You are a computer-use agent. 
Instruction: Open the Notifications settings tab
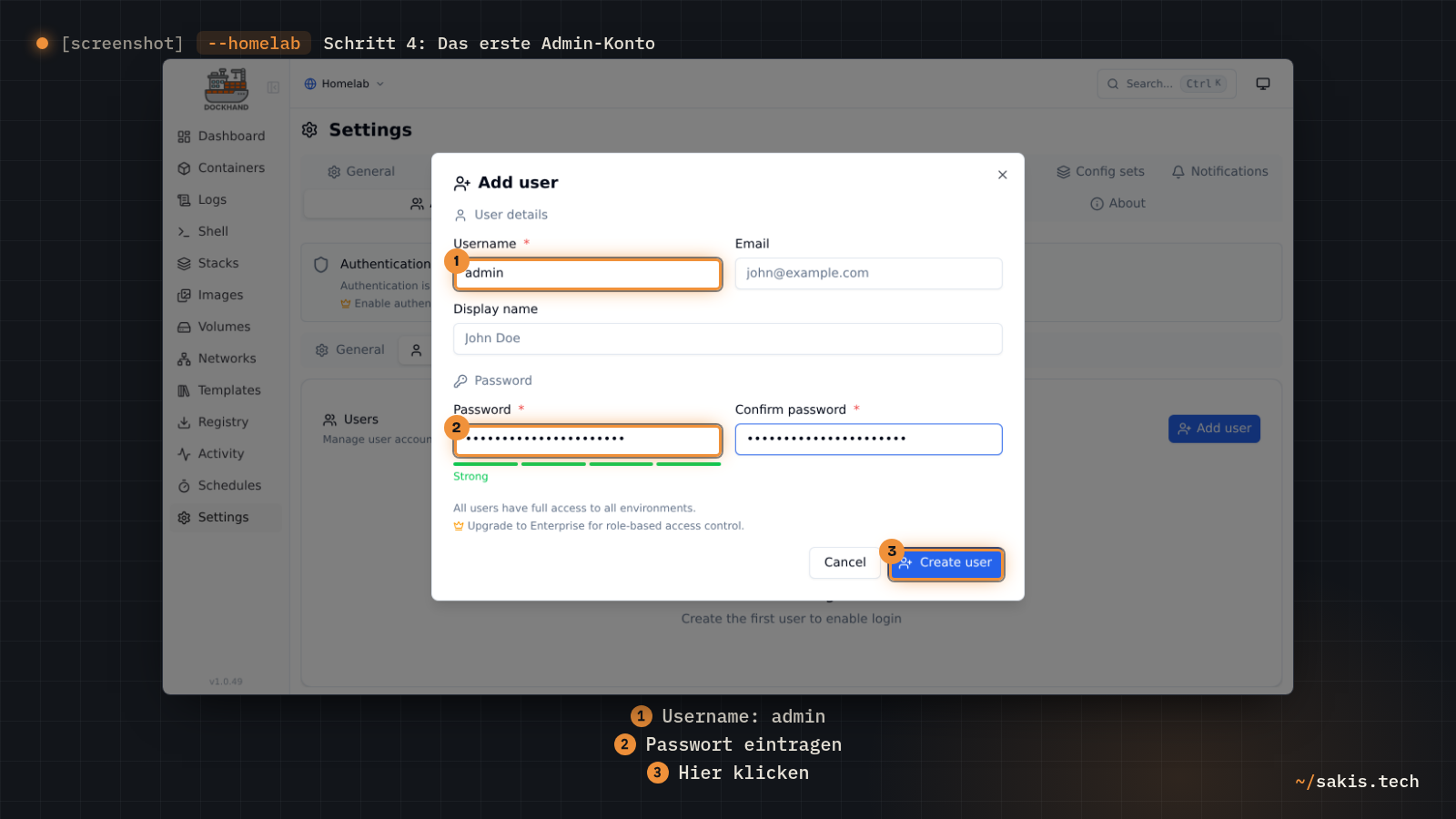1219,172
